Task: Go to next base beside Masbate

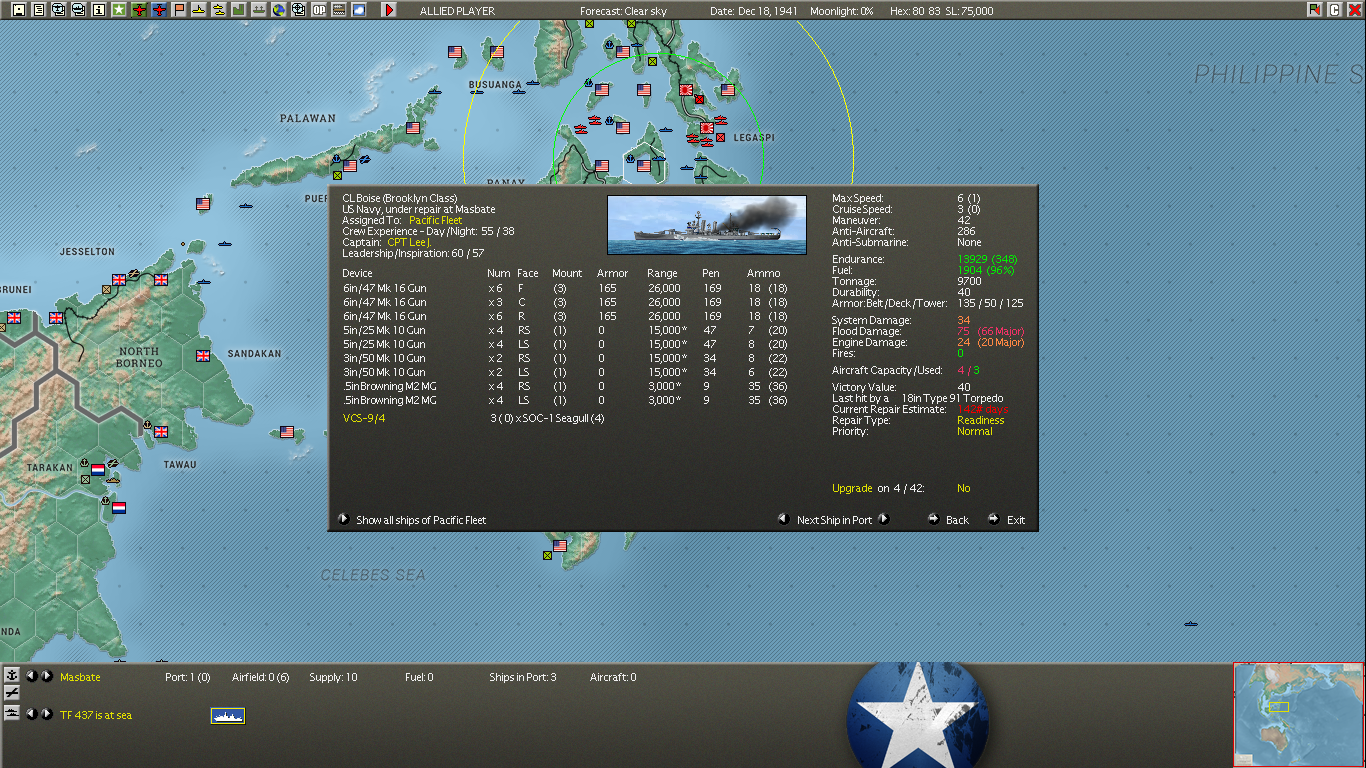Action: pyautogui.click(x=46, y=676)
